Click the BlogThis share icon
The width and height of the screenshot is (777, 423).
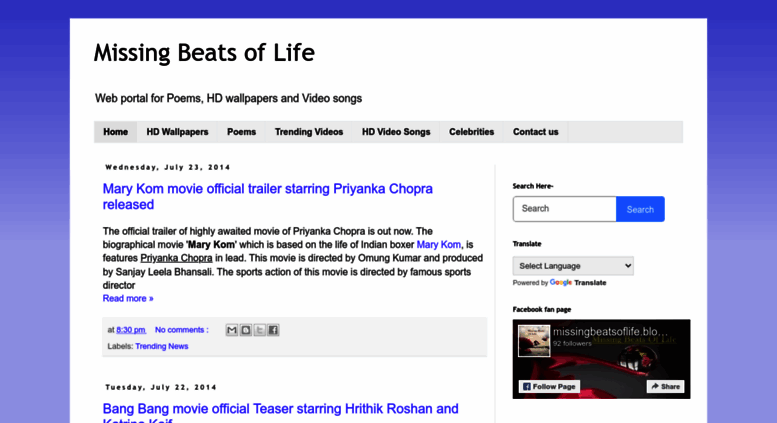click(x=245, y=330)
